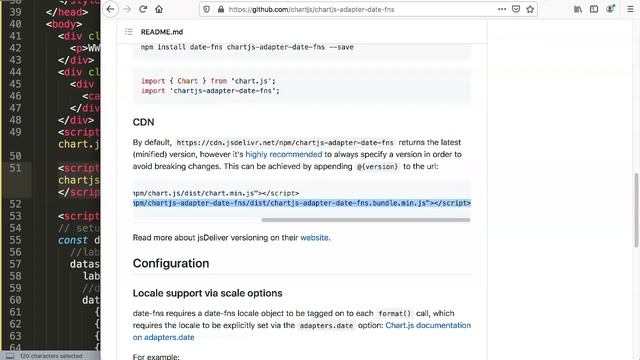This screenshot has width=640, height=360.
Task: Click line number 51 in the editor
Action: (15, 168)
